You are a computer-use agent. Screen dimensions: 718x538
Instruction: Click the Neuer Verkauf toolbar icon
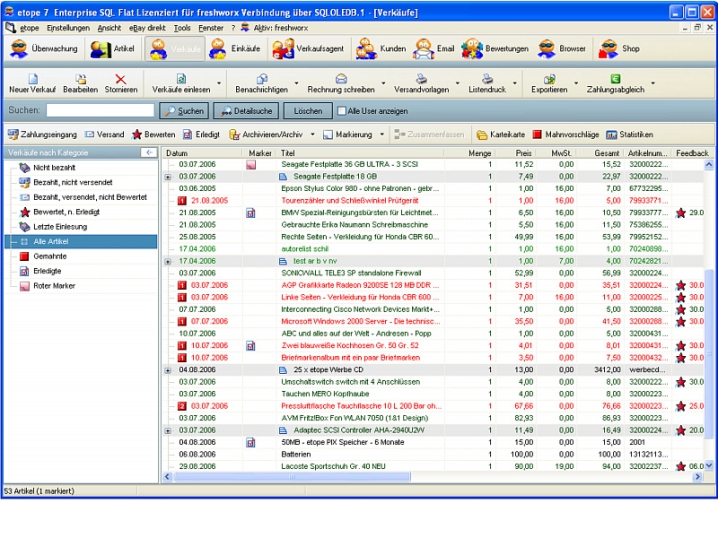click(x=32, y=79)
